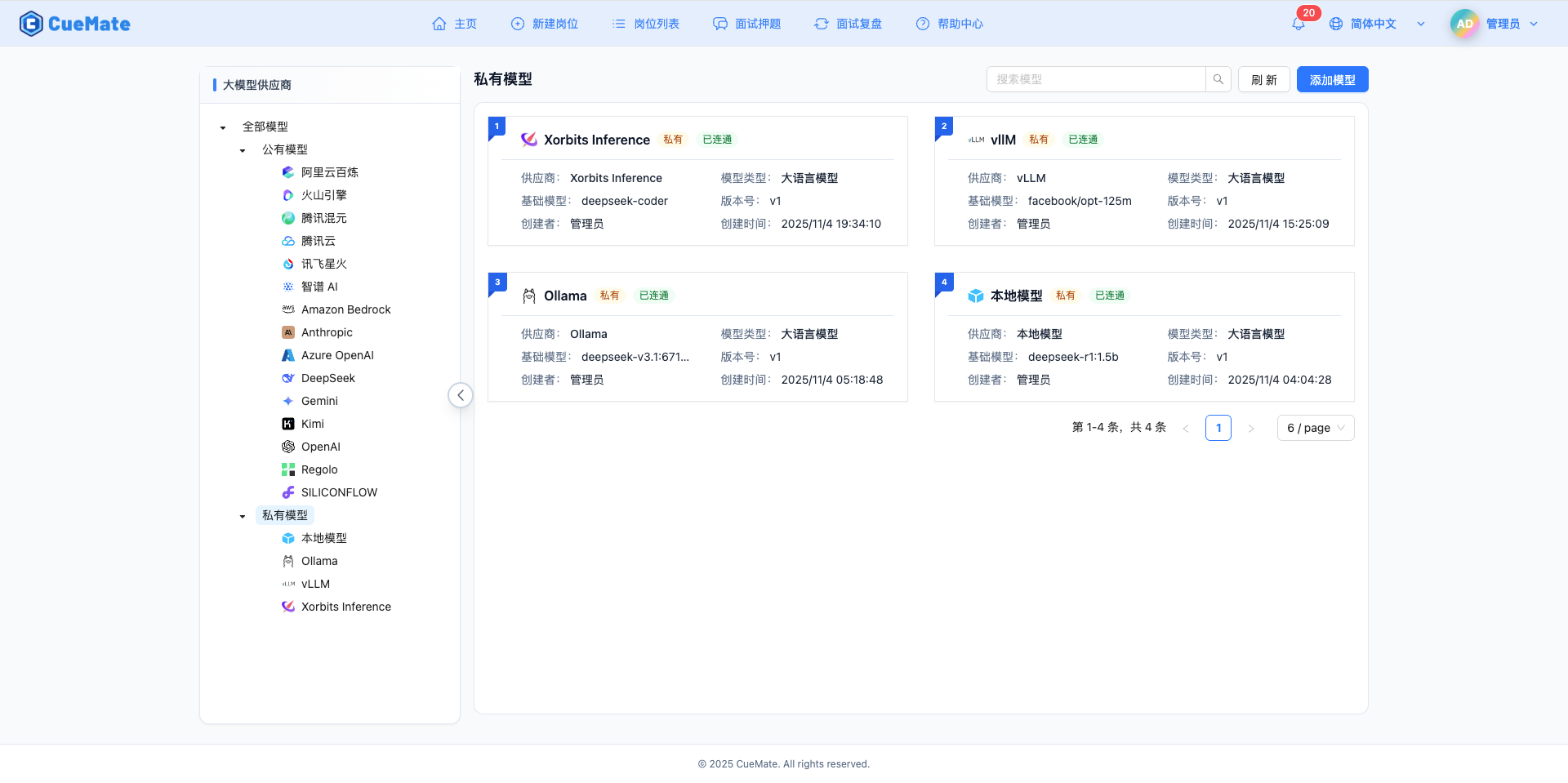This screenshot has width=1568, height=783.
Task: Click the 添加模型 button
Action: coord(1332,79)
